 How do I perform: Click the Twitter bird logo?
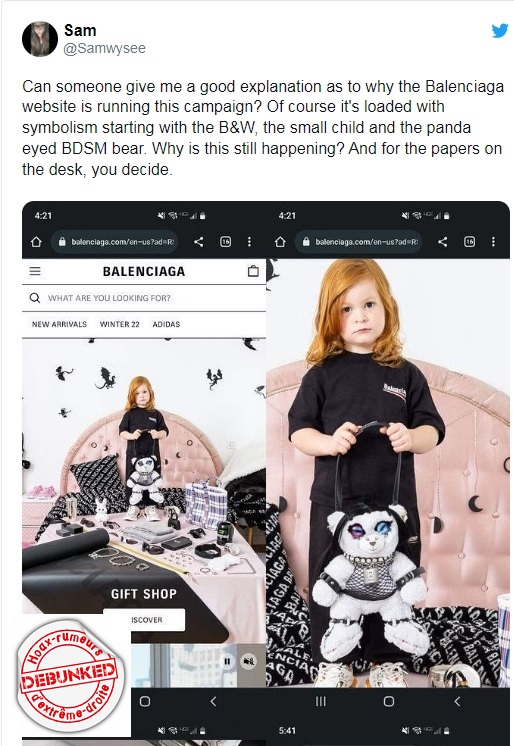pos(500,30)
